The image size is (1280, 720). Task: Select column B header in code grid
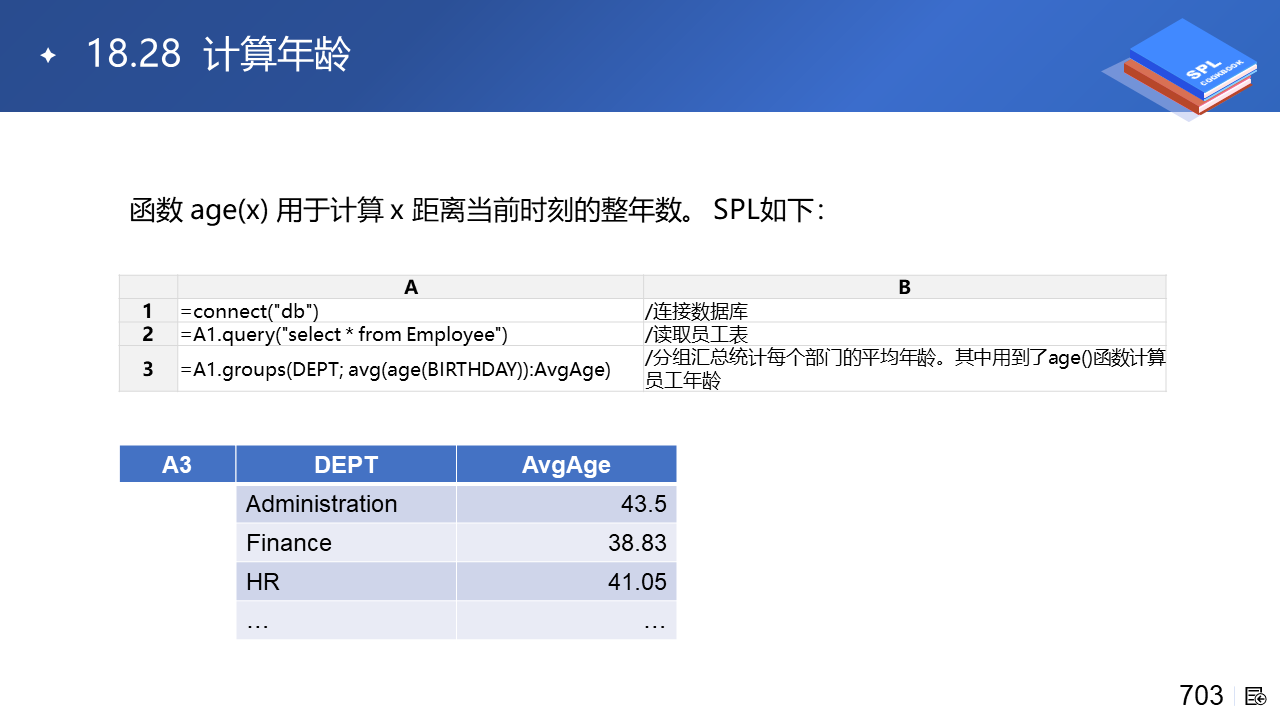904,287
